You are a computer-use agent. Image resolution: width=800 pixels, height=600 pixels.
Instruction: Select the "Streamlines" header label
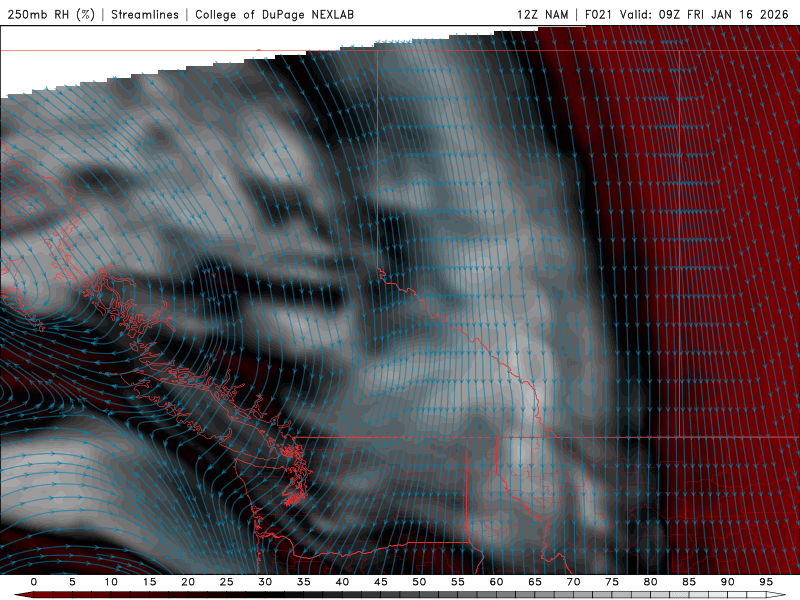point(145,14)
